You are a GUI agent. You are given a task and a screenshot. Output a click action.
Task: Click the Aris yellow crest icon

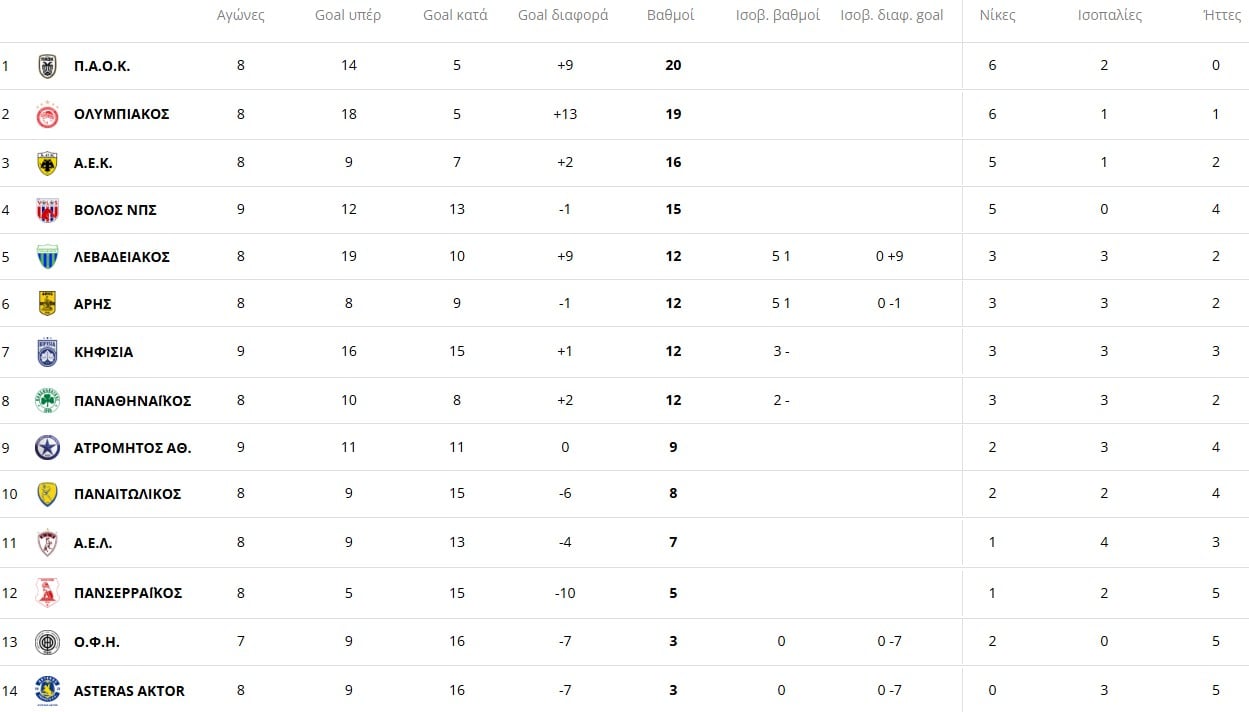click(47, 303)
